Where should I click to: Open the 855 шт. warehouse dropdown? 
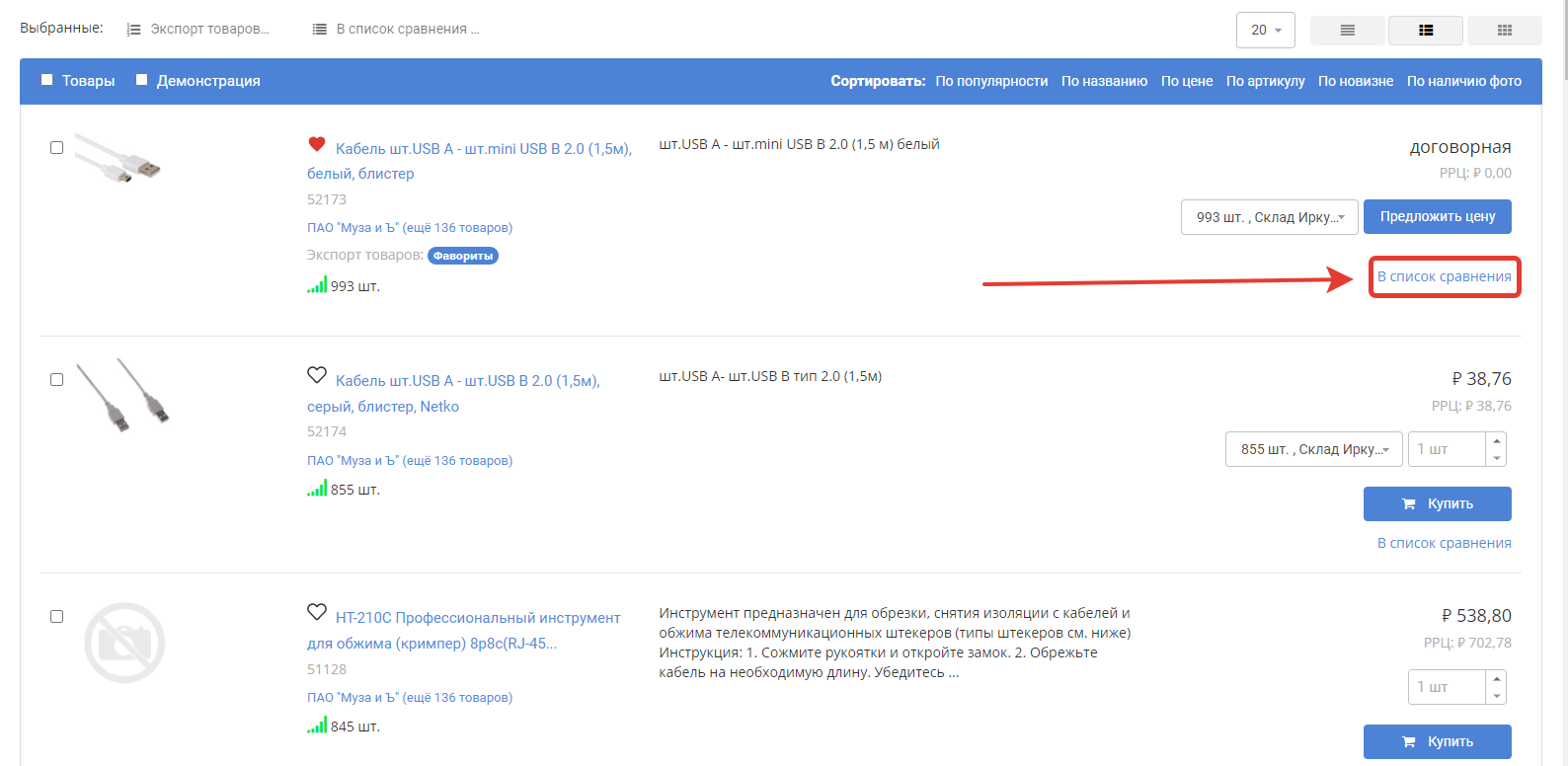point(1313,449)
